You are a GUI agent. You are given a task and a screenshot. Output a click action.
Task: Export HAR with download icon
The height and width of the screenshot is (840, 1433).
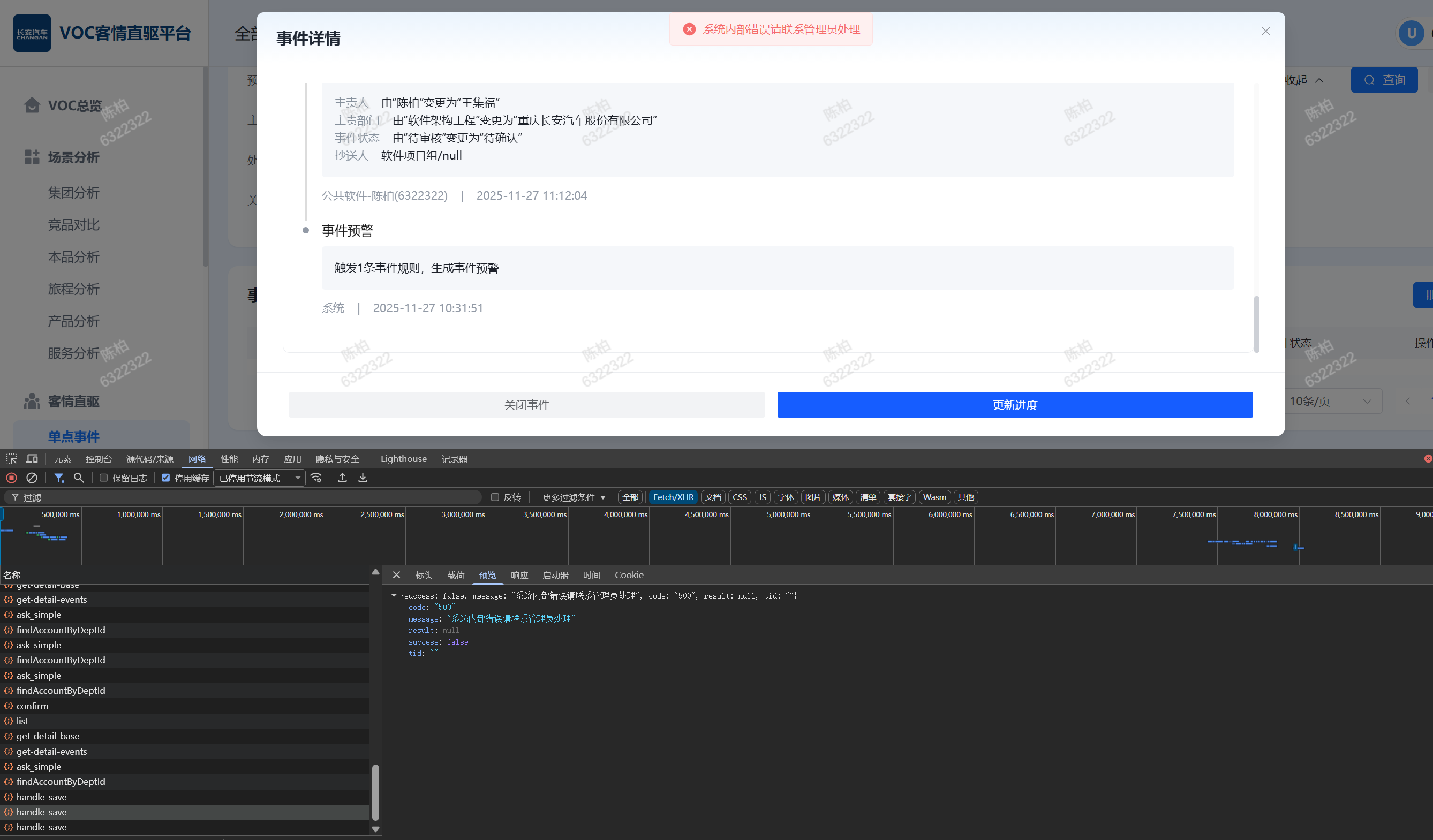pyautogui.click(x=363, y=478)
